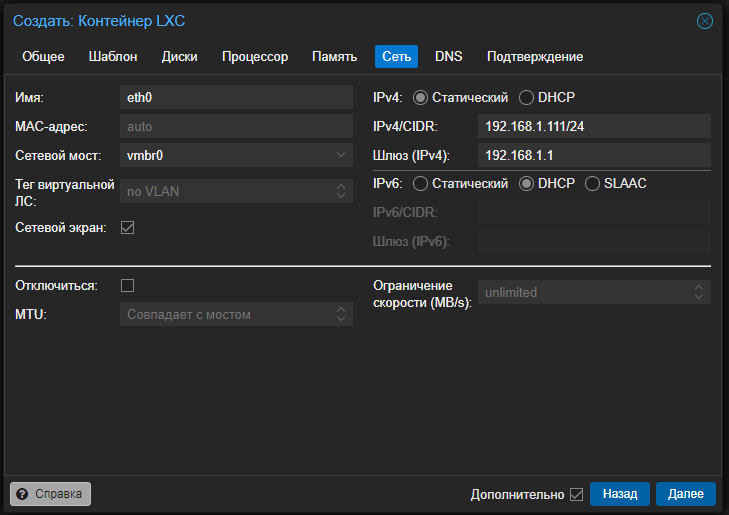The image size is (729, 515).
Task: Decrease the MTU value with down arrow
Action: (341, 319)
